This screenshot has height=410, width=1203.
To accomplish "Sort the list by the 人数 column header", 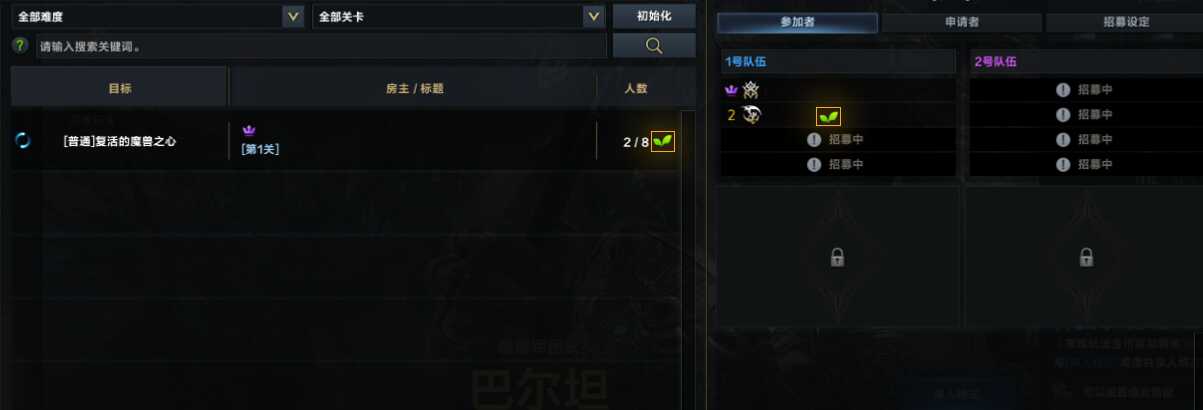I will pos(636,88).
